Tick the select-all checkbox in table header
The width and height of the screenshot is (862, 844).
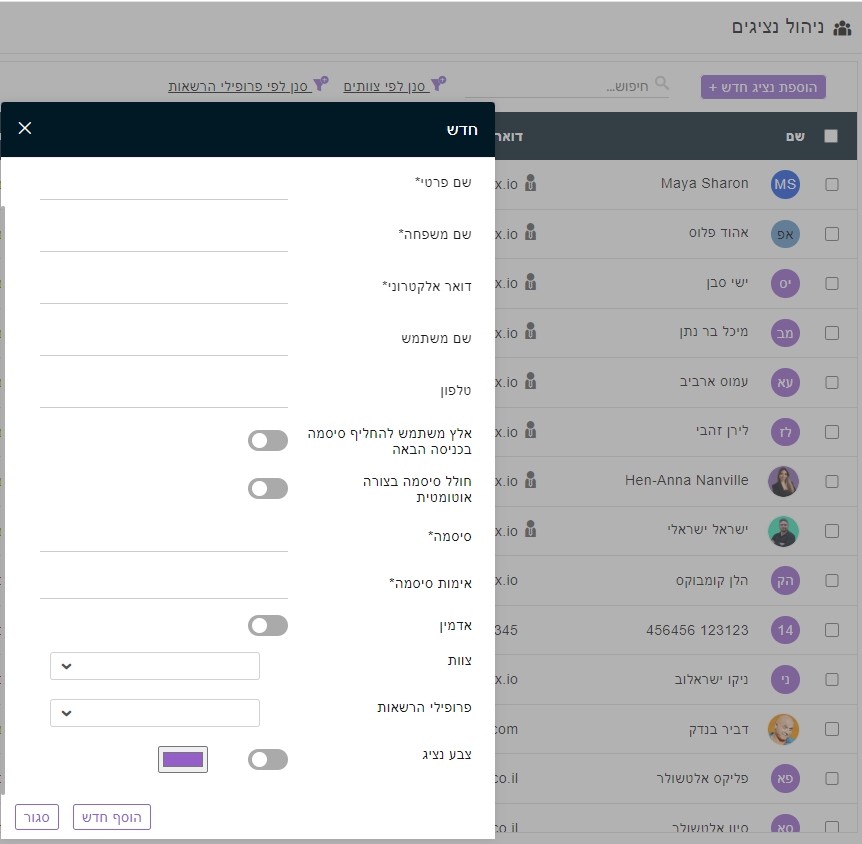point(831,136)
